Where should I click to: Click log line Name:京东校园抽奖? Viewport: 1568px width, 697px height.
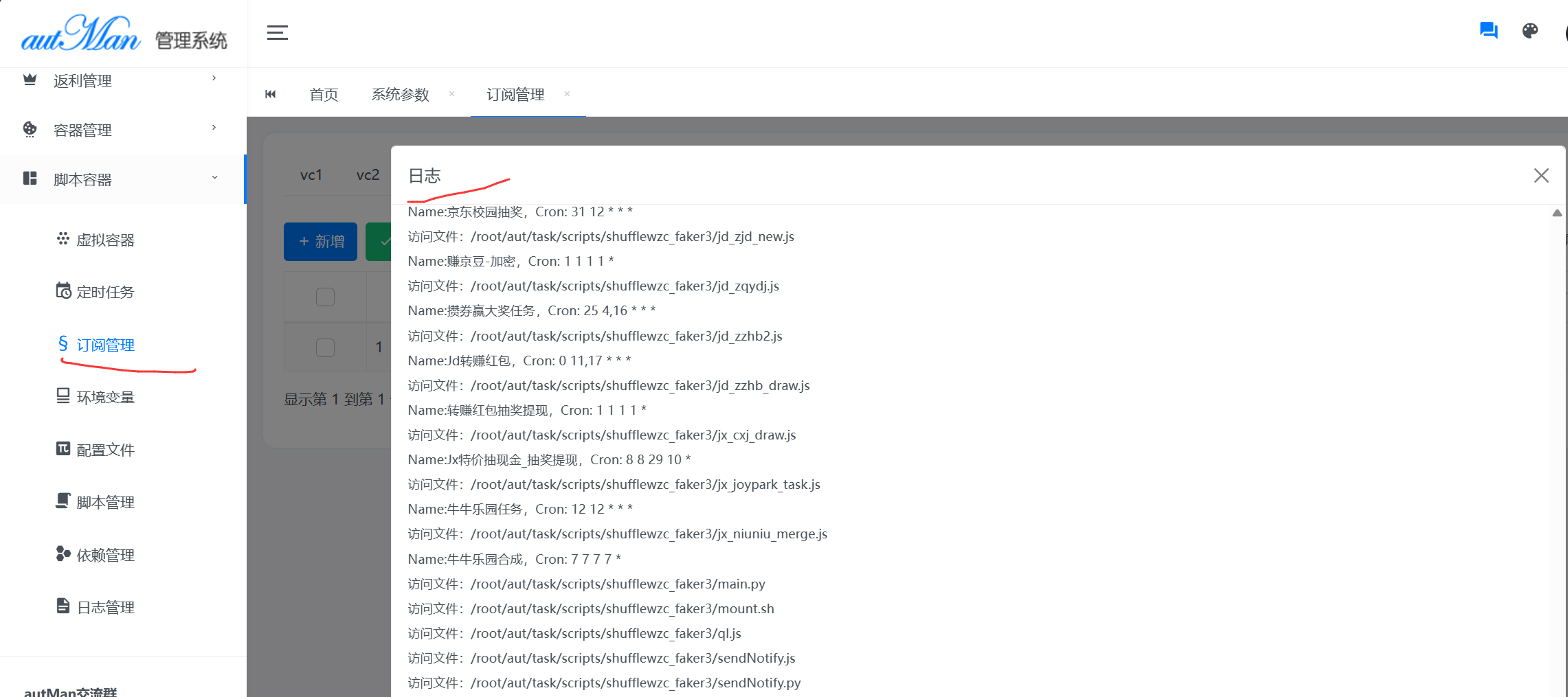(x=520, y=212)
